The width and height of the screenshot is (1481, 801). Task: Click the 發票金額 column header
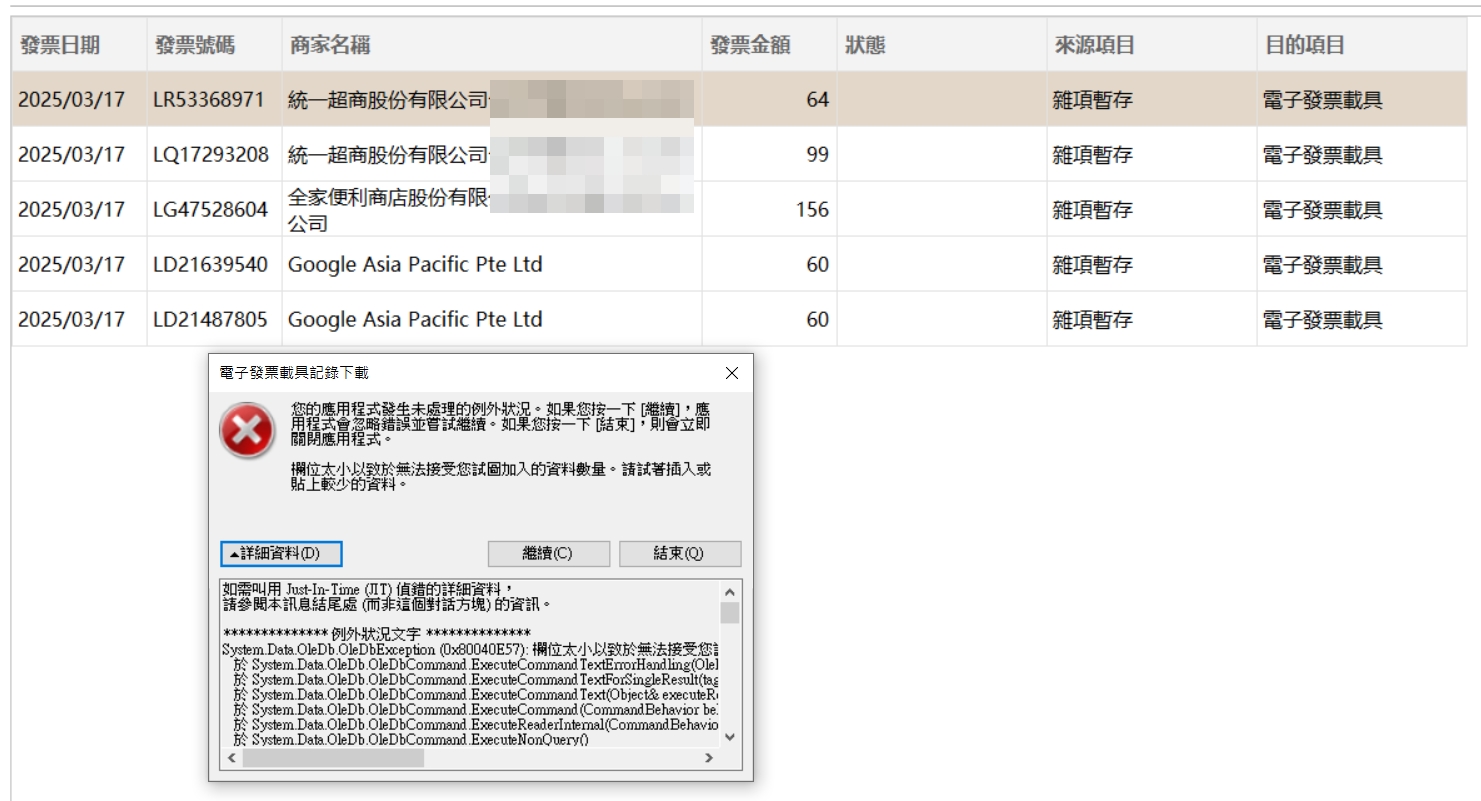[x=769, y=45]
